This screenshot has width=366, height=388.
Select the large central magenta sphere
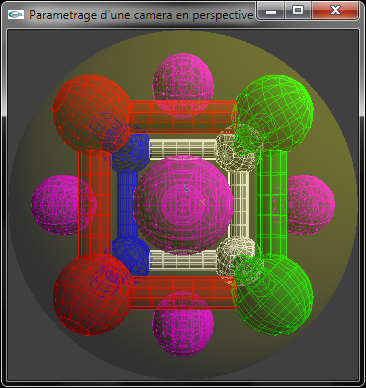pyautogui.click(x=183, y=206)
